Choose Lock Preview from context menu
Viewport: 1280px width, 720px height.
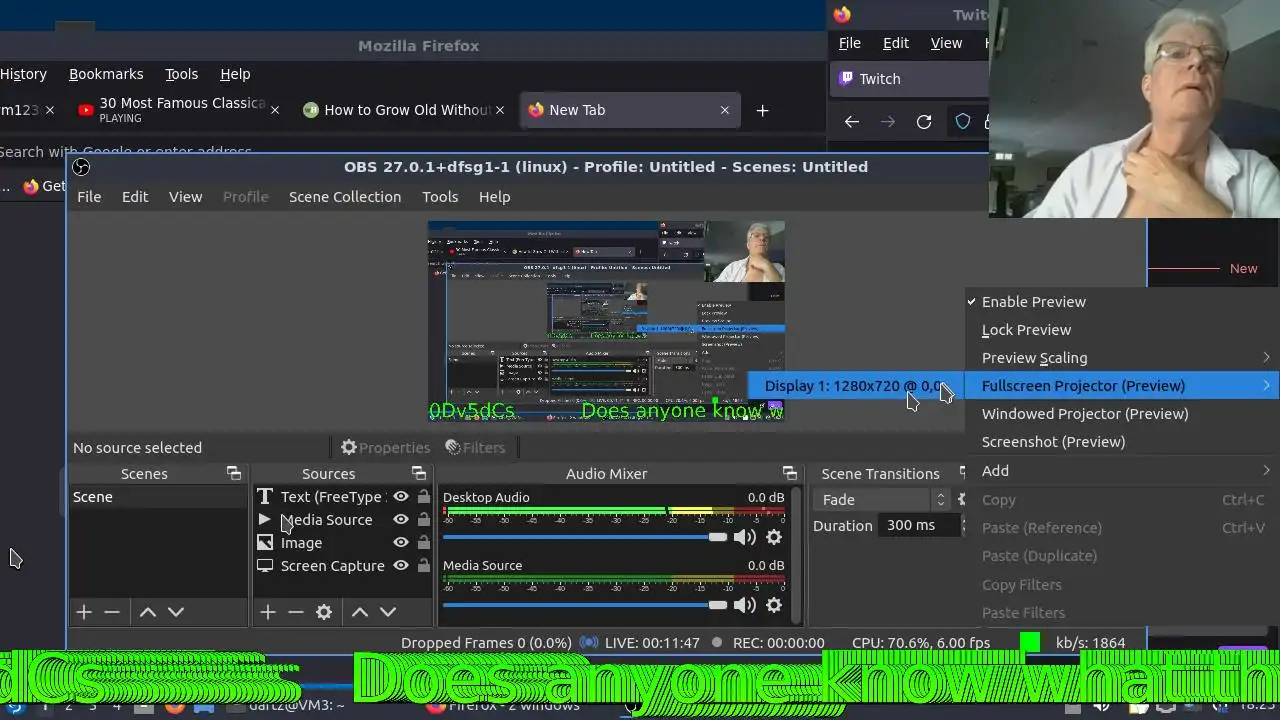(1121, 330)
